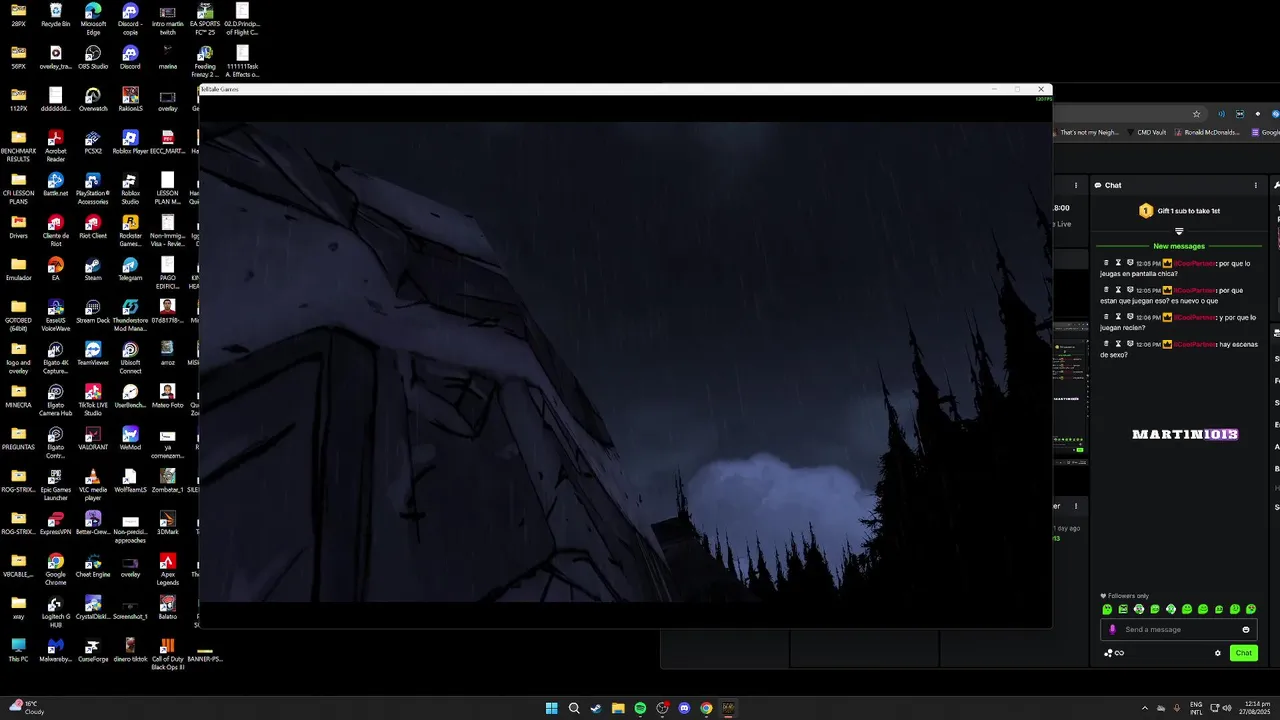Open Overwatch desktop shortcut
This screenshot has height=720, width=1280.
(x=93, y=99)
